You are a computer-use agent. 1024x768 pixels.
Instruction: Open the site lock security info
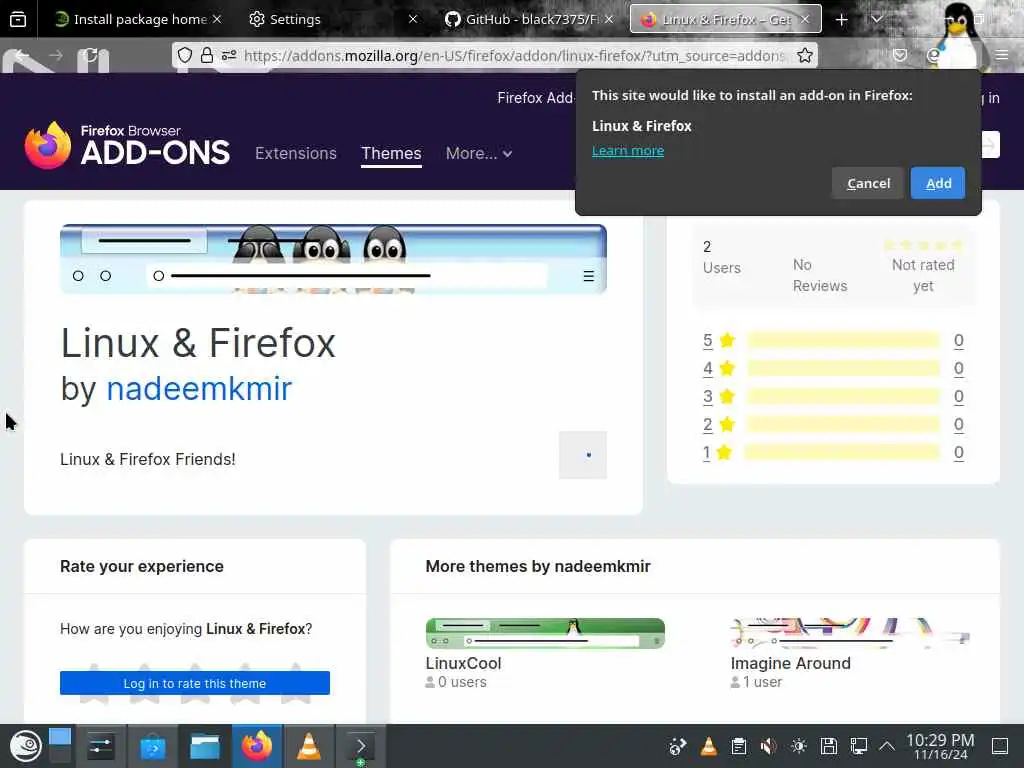(x=206, y=56)
